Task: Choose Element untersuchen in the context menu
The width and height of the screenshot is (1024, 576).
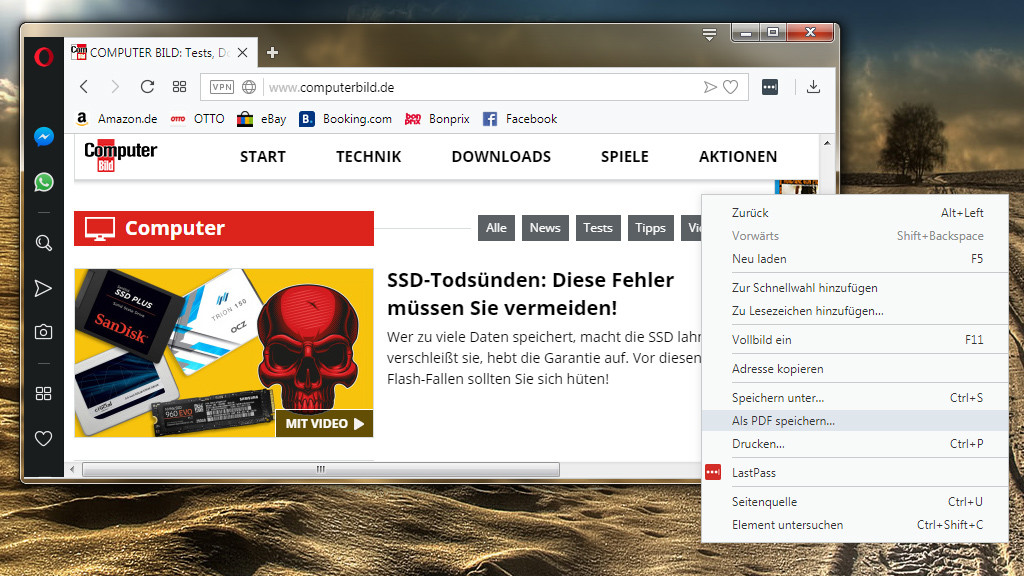Action: (855, 524)
